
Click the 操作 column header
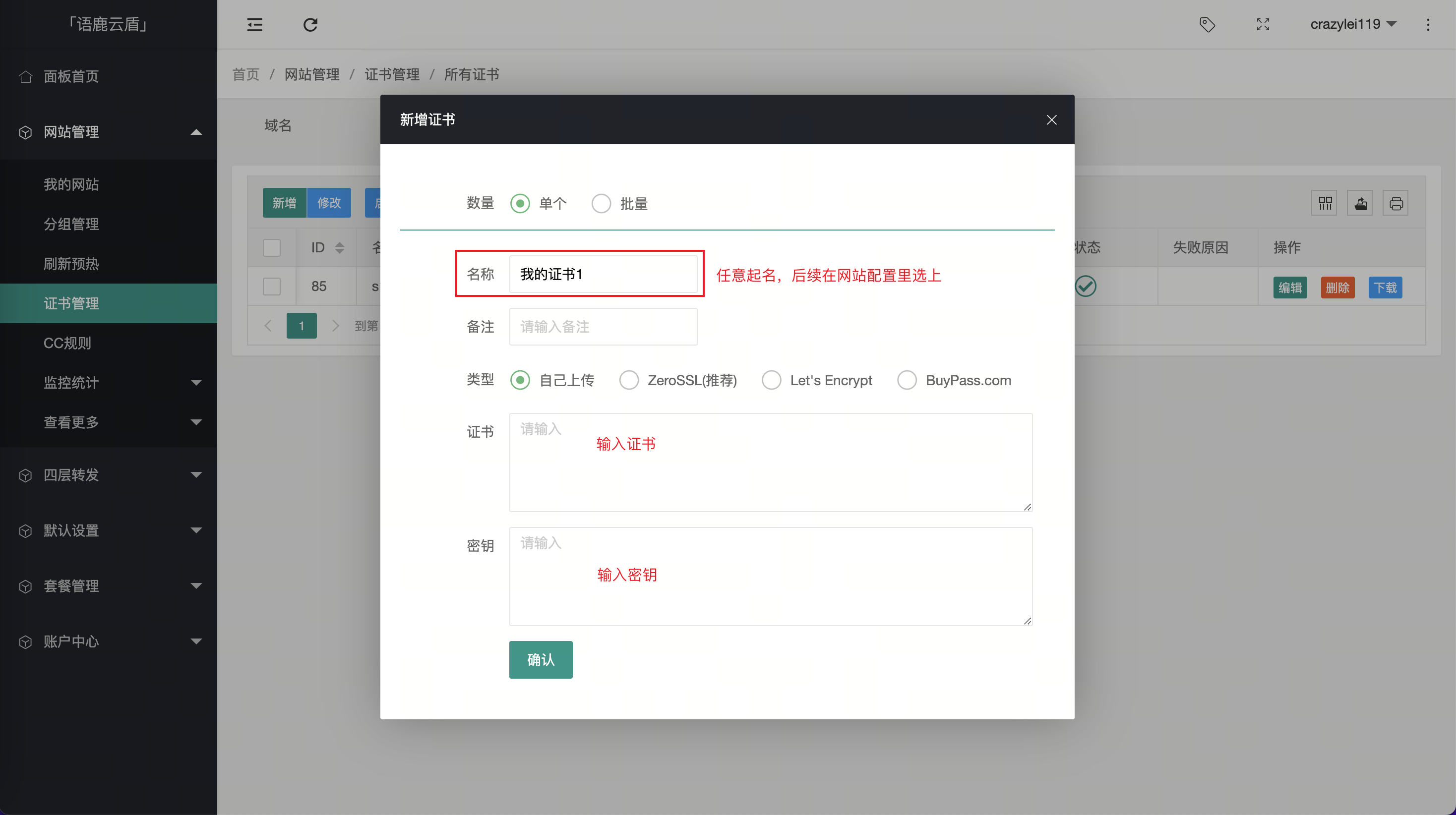tap(1287, 247)
